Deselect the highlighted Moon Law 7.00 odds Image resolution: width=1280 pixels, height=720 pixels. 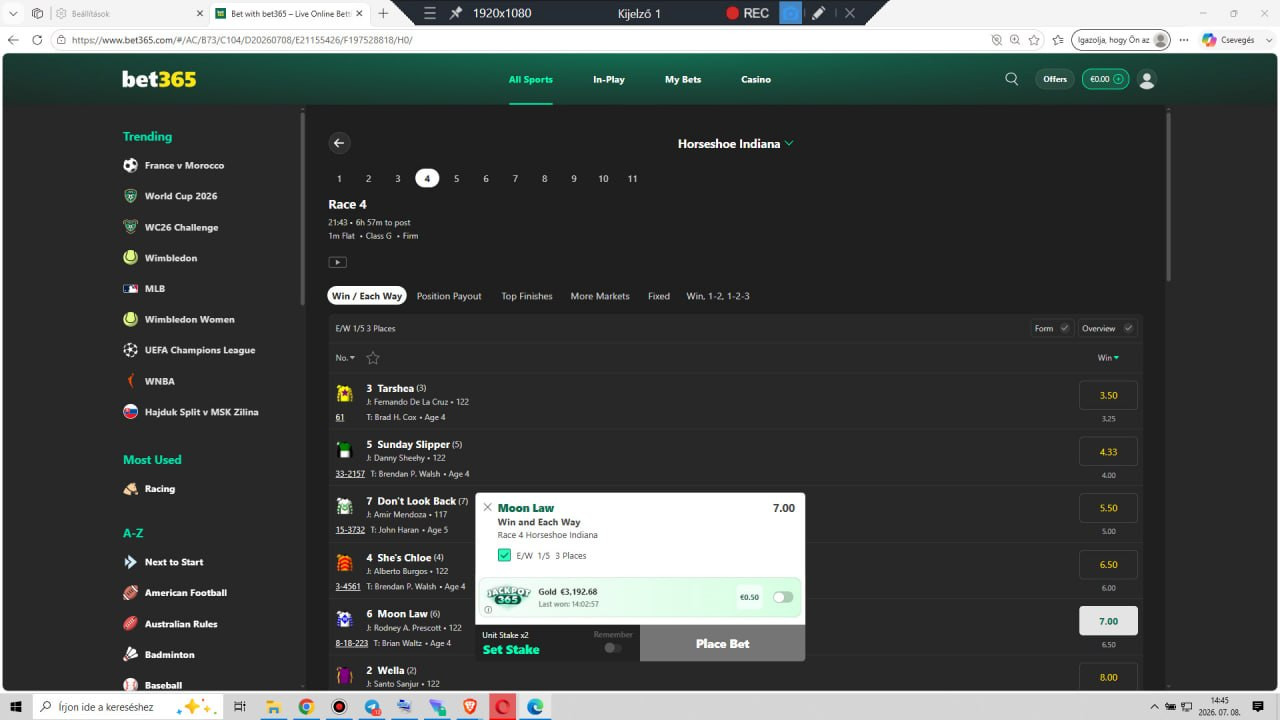coord(1108,621)
